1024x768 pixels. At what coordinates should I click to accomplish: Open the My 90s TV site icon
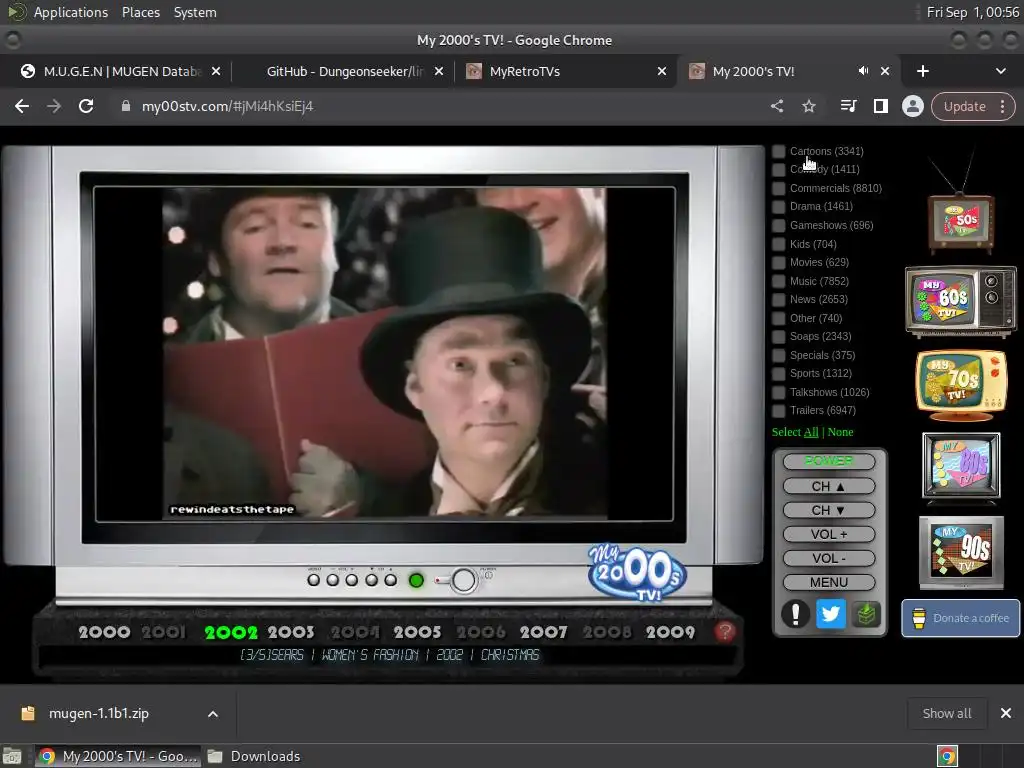(961, 552)
